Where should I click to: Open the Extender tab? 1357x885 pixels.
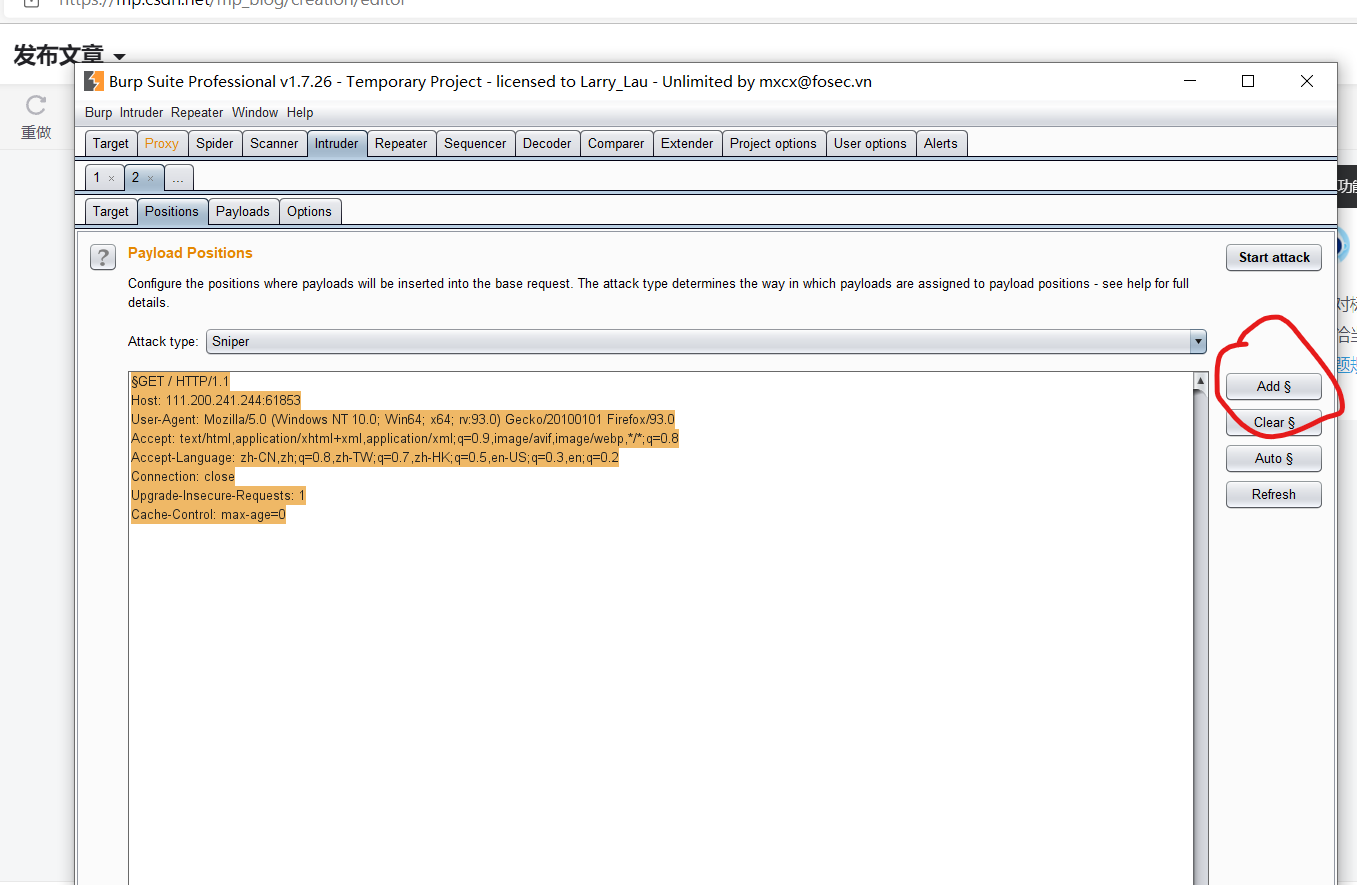click(687, 143)
